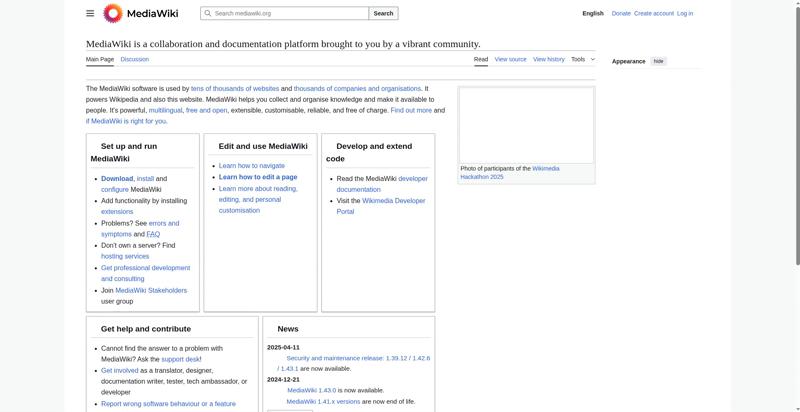
Task: Click the 'free and open' link
Action: point(207,110)
